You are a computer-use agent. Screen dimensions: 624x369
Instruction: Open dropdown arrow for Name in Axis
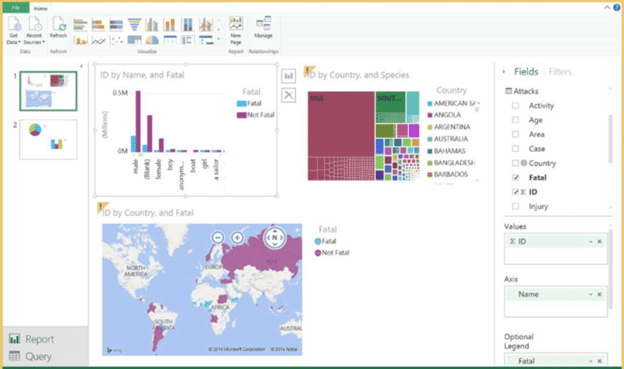(591, 295)
